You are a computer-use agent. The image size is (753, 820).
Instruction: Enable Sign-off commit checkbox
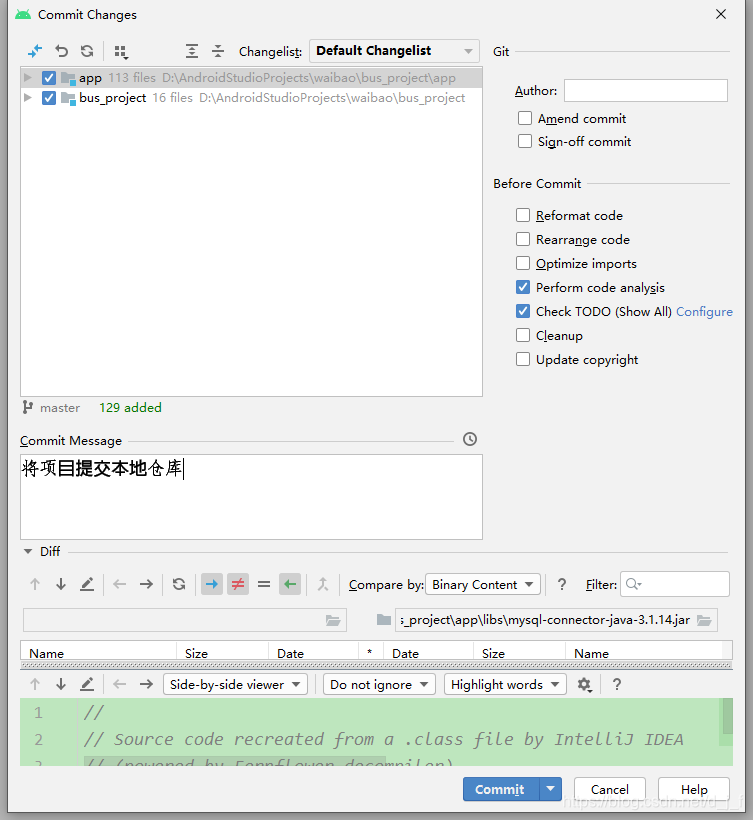(x=524, y=141)
